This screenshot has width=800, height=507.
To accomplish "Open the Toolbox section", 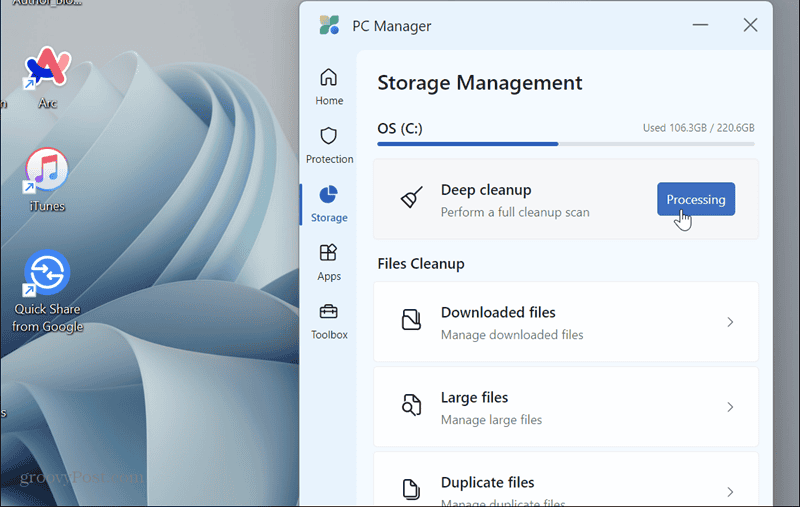I will pyautogui.click(x=329, y=321).
